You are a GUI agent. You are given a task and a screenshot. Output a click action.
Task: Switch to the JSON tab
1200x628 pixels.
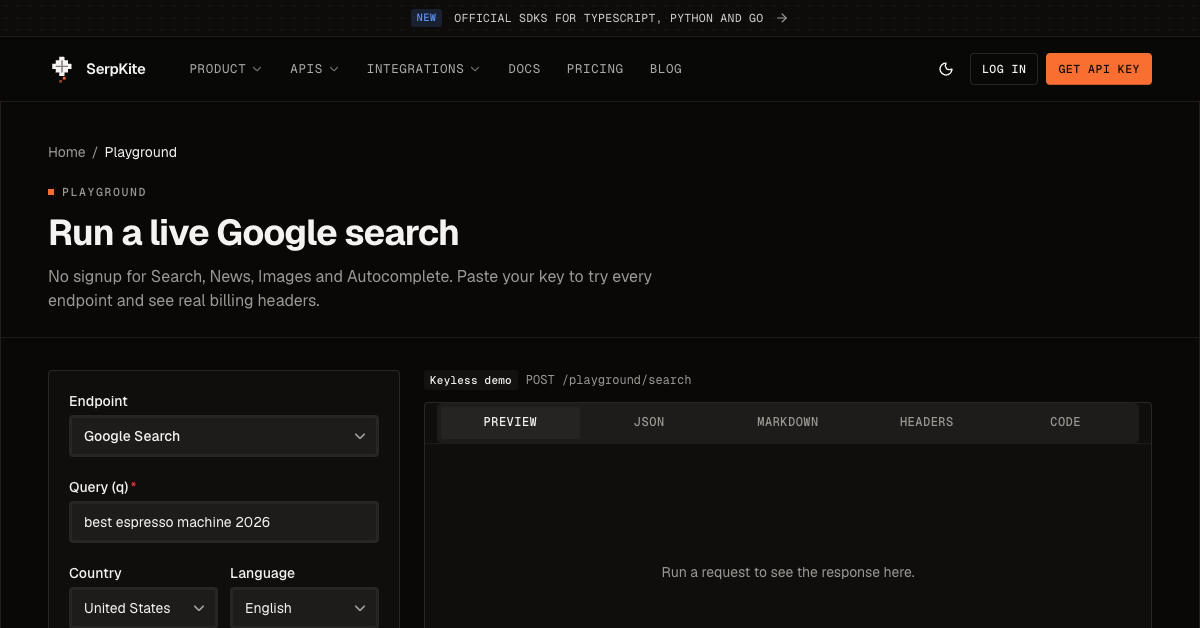point(649,422)
